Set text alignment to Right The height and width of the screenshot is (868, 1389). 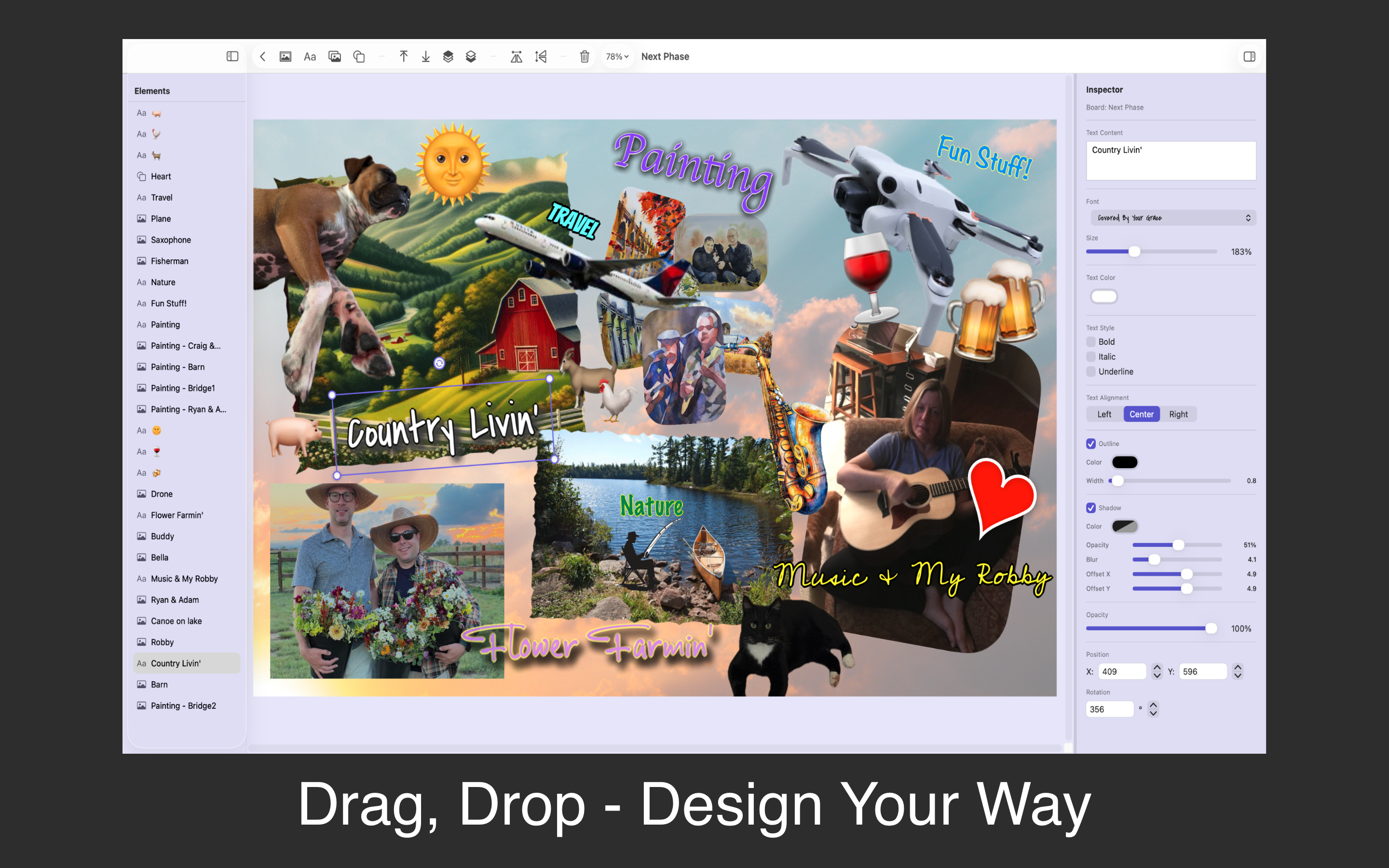coord(1178,414)
